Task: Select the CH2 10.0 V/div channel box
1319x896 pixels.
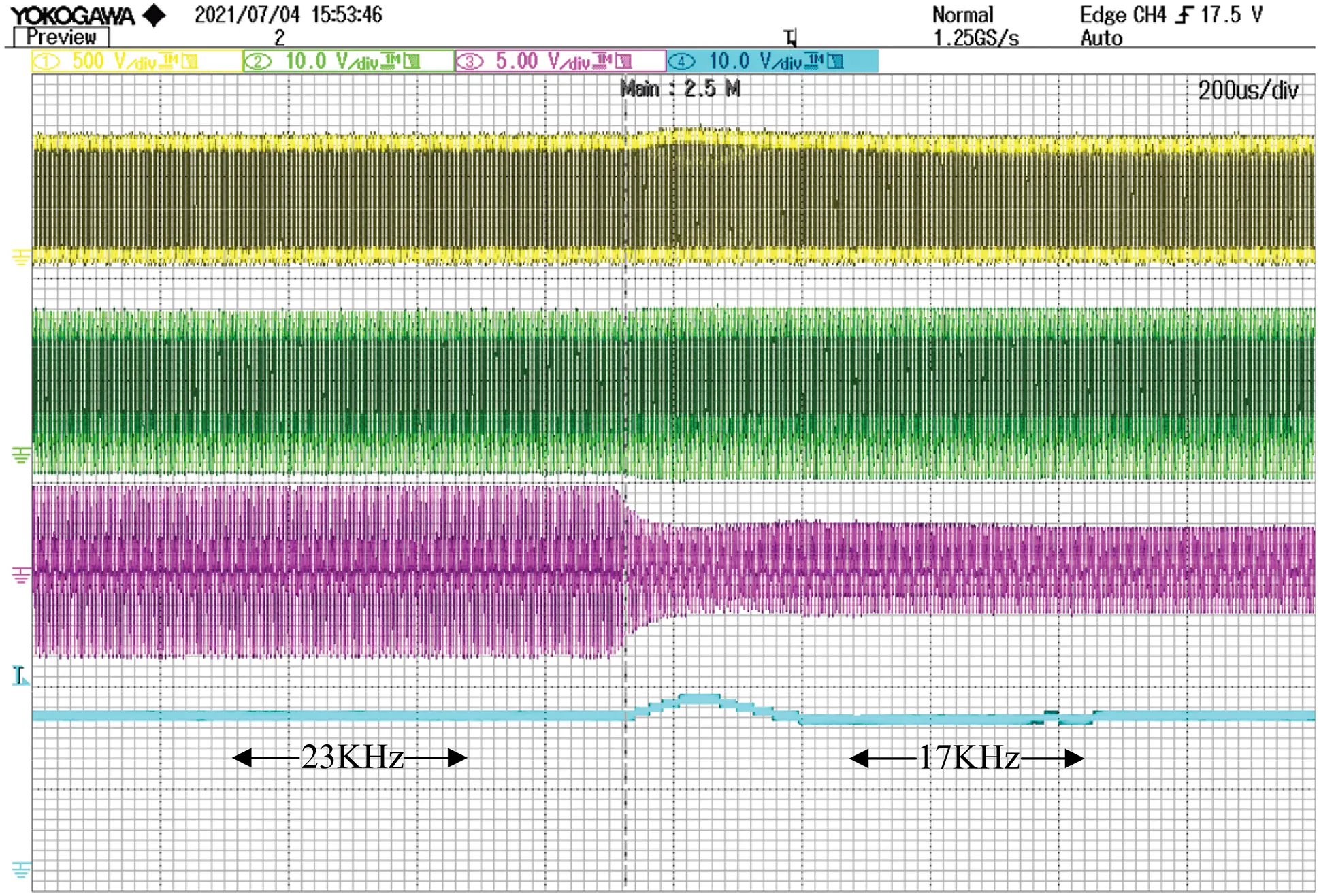Action: point(348,61)
